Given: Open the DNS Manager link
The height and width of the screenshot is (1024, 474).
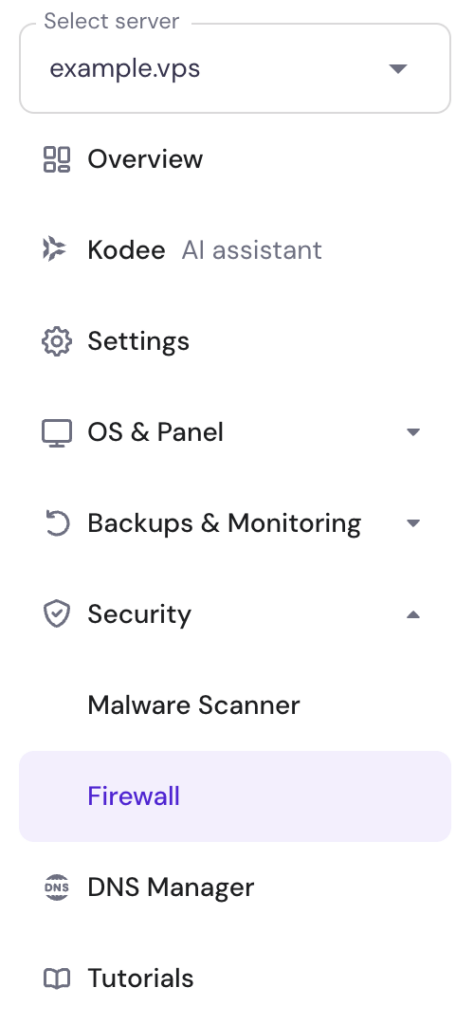Looking at the screenshot, I should (x=171, y=888).
